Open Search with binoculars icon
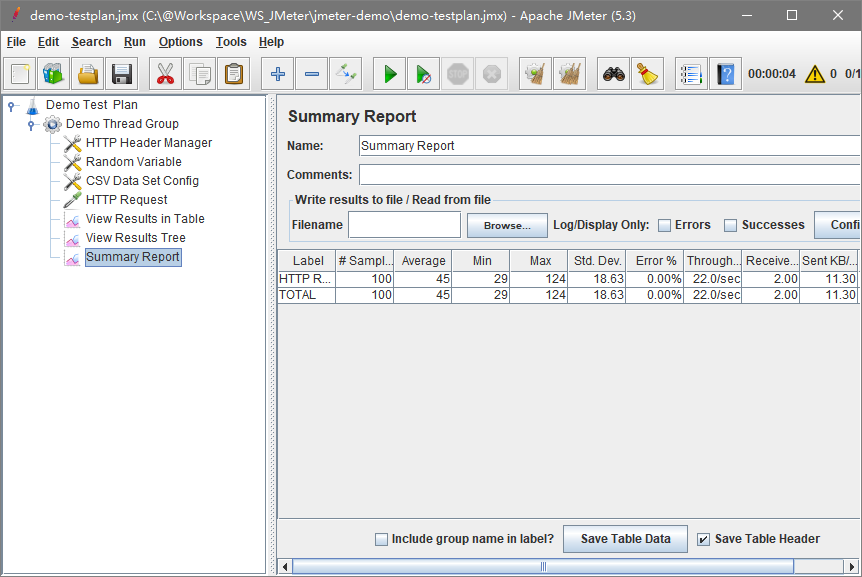Viewport: 862px width, 577px height. coord(614,74)
